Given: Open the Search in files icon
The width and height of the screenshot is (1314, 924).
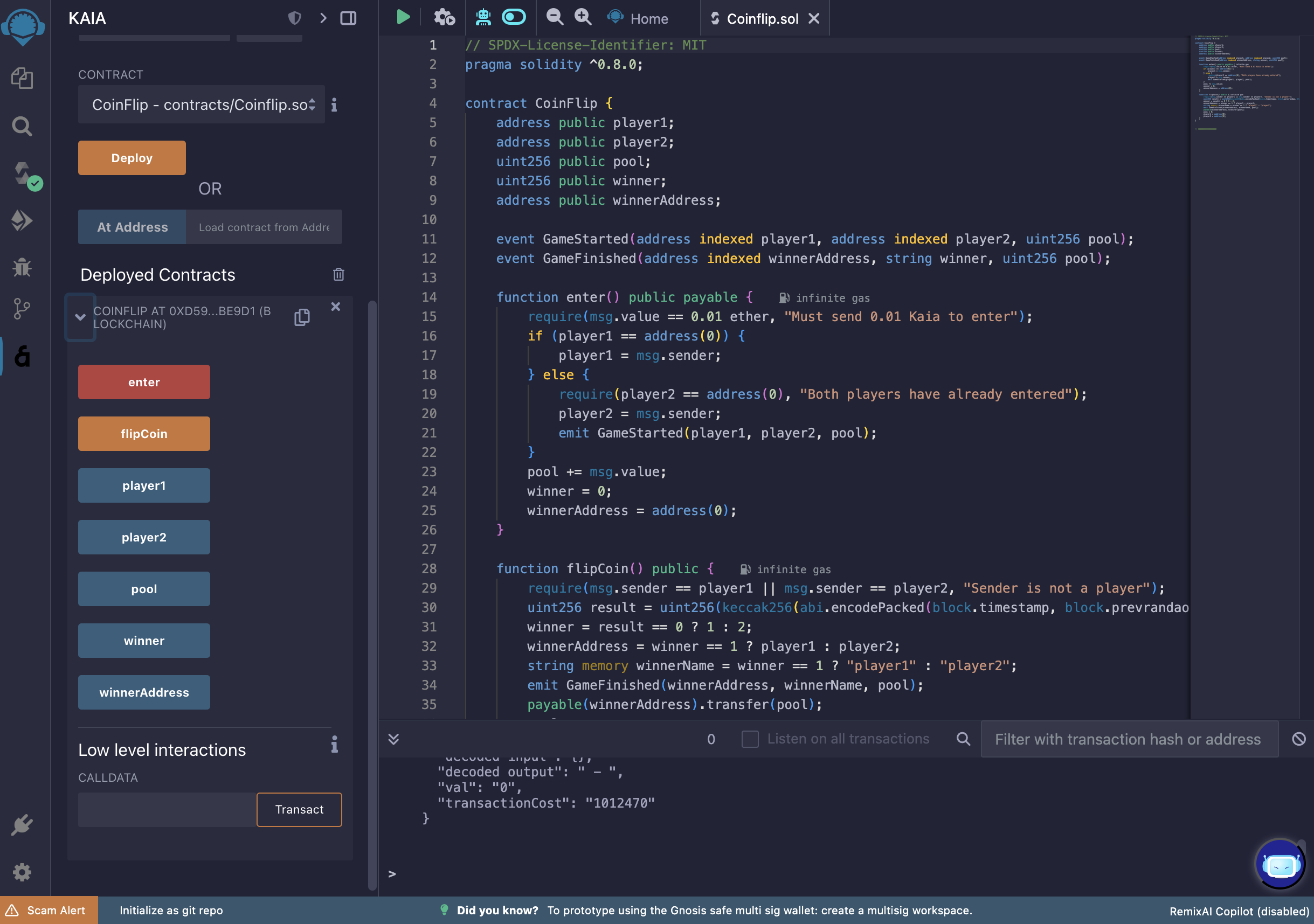Looking at the screenshot, I should [x=22, y=126].
